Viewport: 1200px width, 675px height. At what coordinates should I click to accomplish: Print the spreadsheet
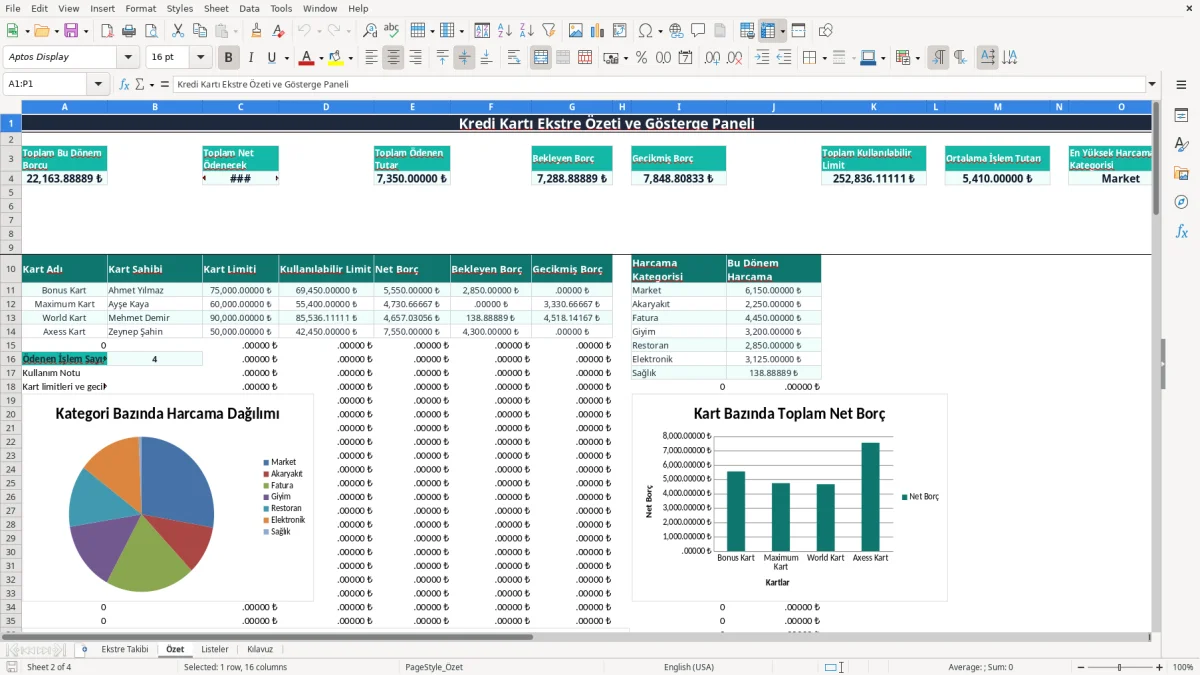pos(129,31)
